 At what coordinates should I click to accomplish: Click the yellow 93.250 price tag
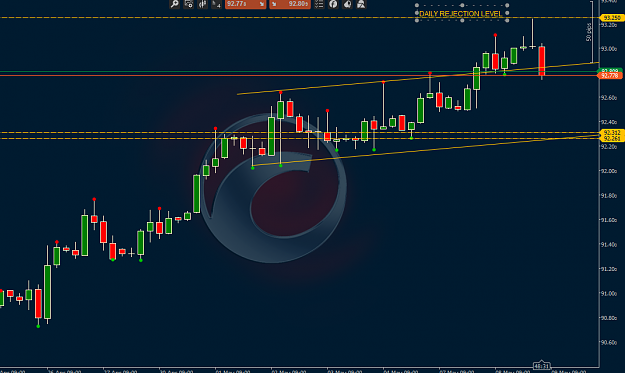[x=612, y=18]
